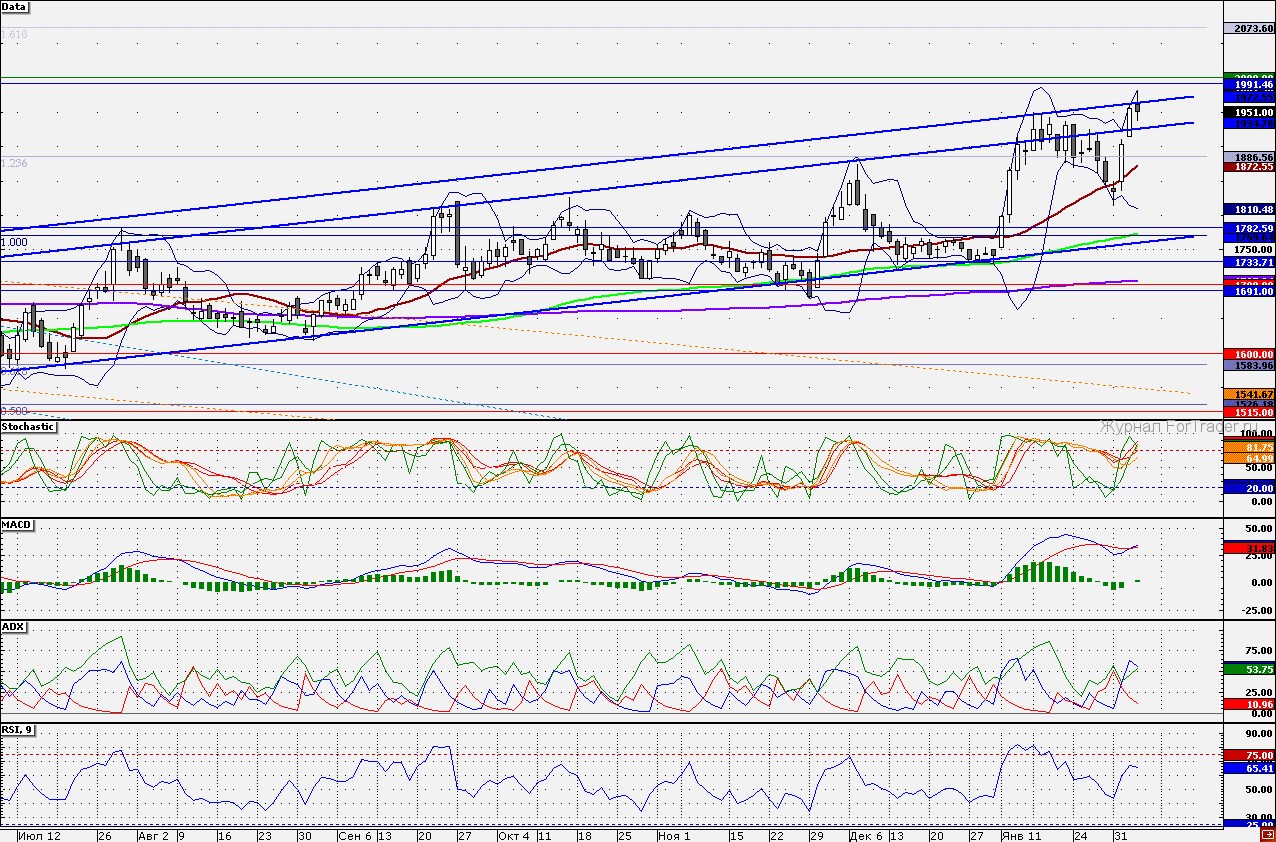Viewport: 1276px width, 842px height.
Task: Click the blue 65.41 RSI value tag
Action: (1249, 768)
